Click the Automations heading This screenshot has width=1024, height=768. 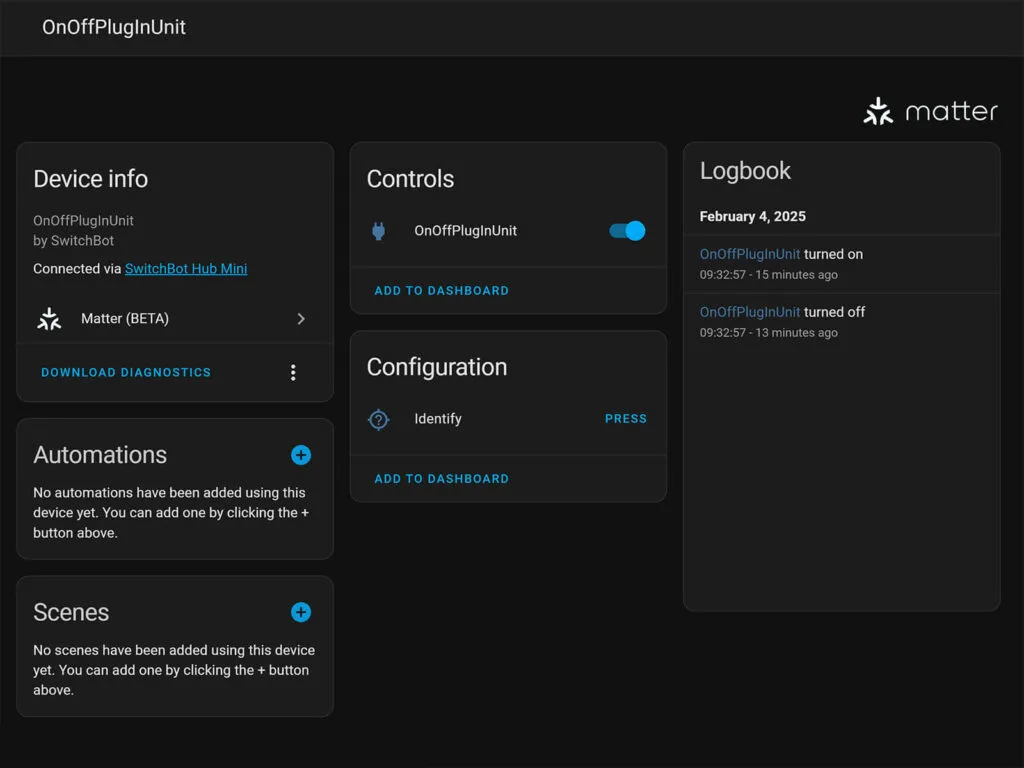100,455
